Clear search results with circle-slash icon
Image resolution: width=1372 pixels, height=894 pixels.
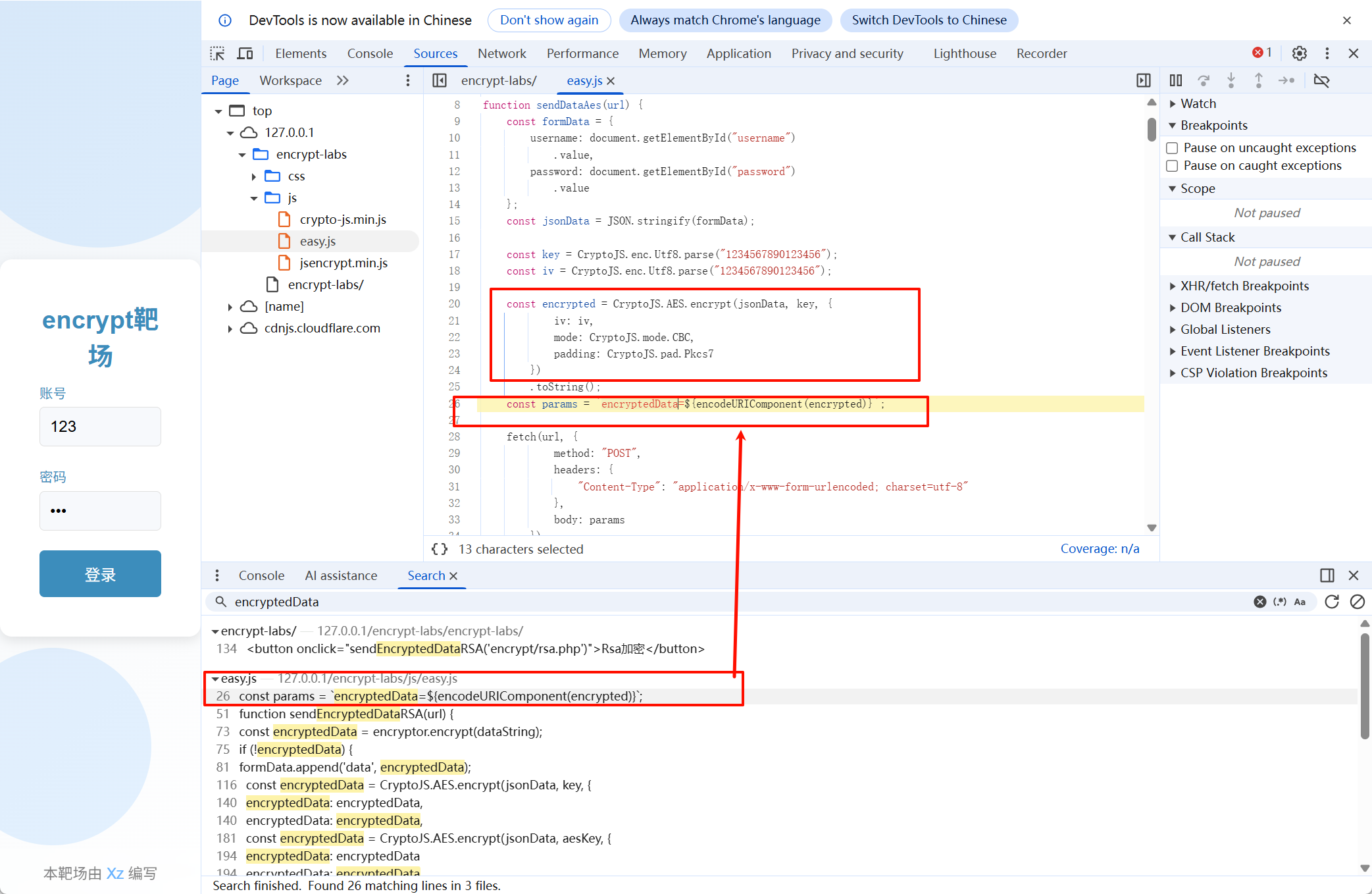point(1357,602)
